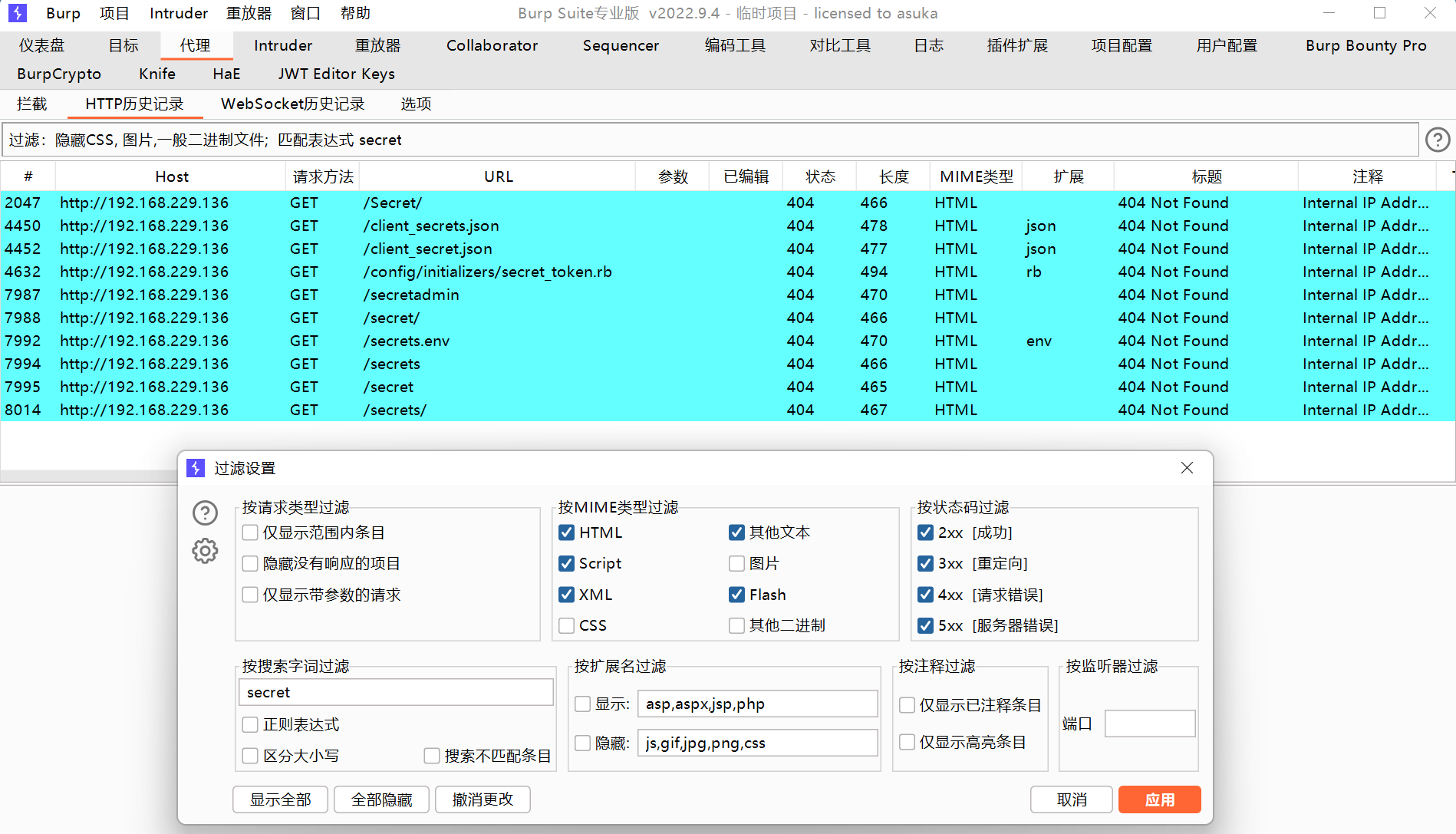Viewport: 1456px width, 834px height.
Task: Click the 撤消更改 revert changes button
Action: [483, 799]
